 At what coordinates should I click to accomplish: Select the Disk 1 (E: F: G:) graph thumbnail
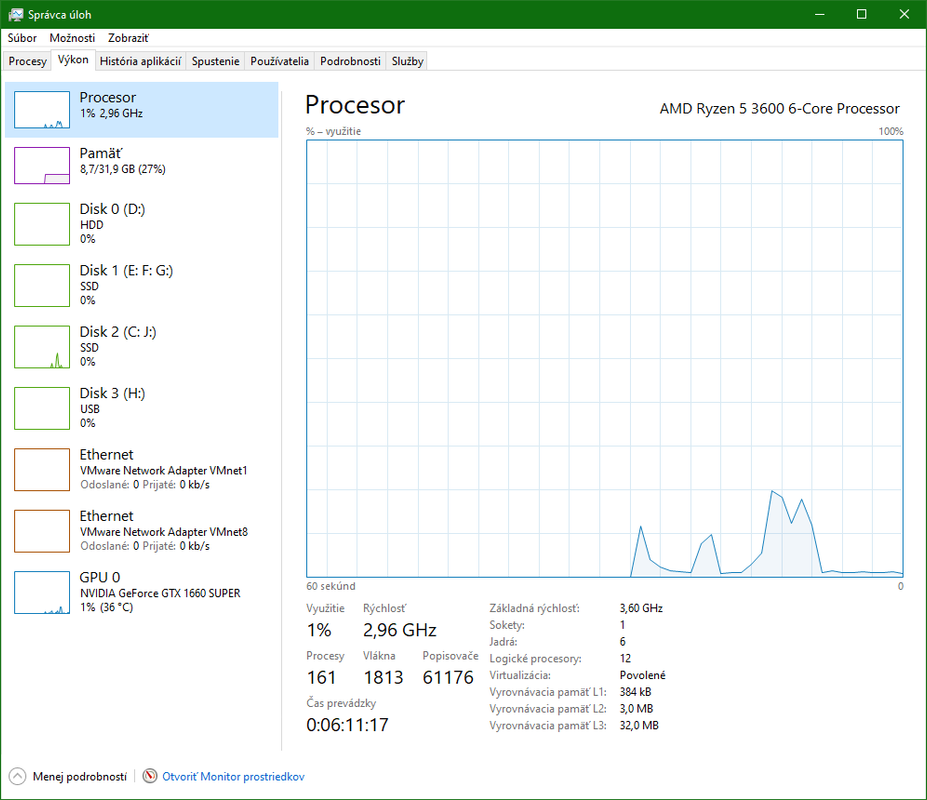42,286
